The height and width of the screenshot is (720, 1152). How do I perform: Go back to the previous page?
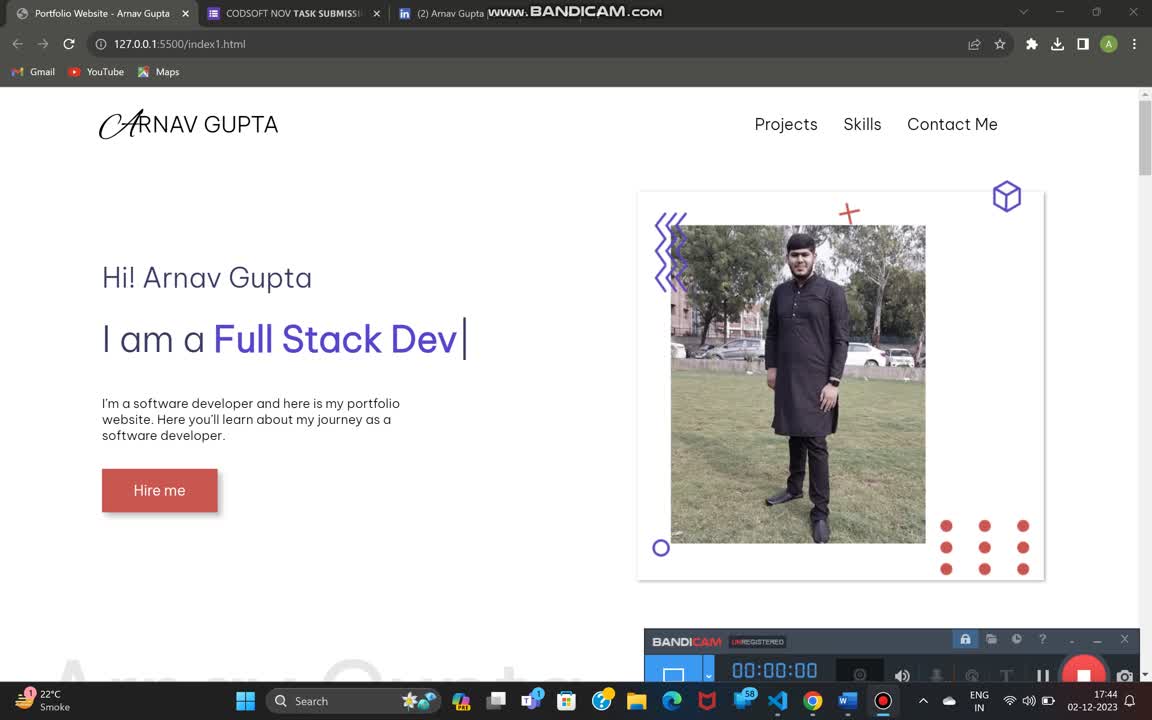(18, 44)
